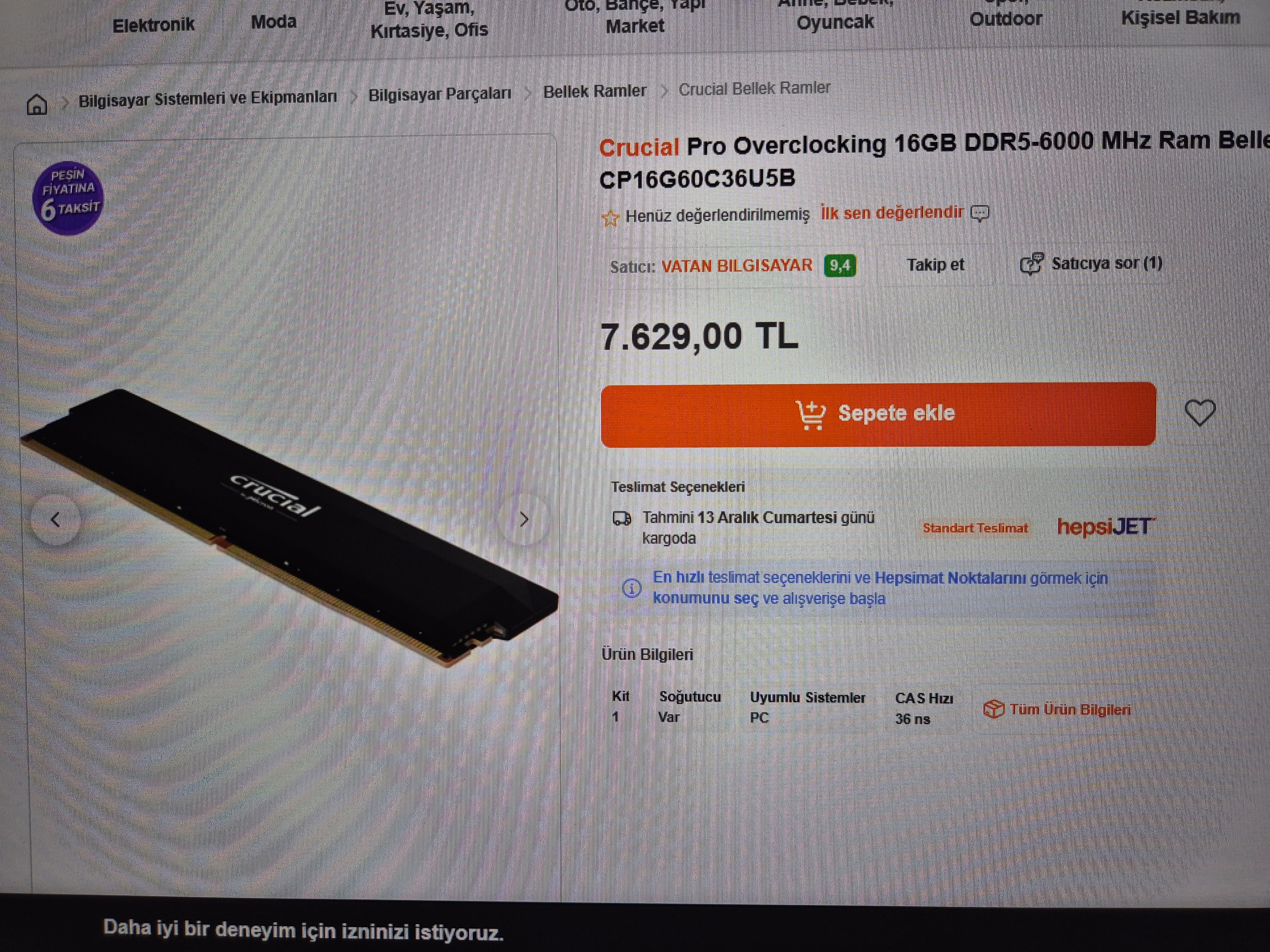Show the previous product image
Viewport: 1270px width, 952px height.
click(56, 520)
